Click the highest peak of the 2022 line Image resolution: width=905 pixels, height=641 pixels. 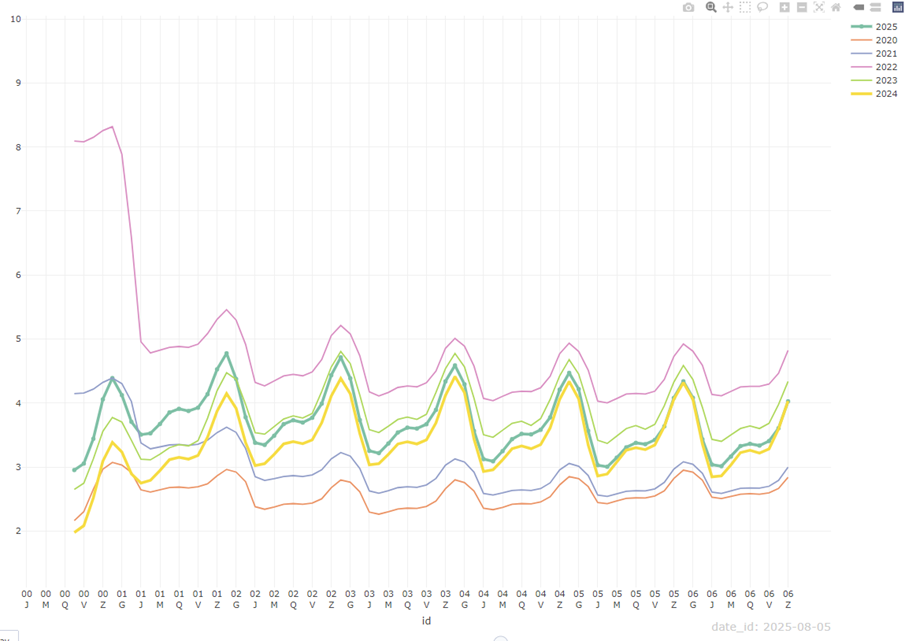click(112, 127)
